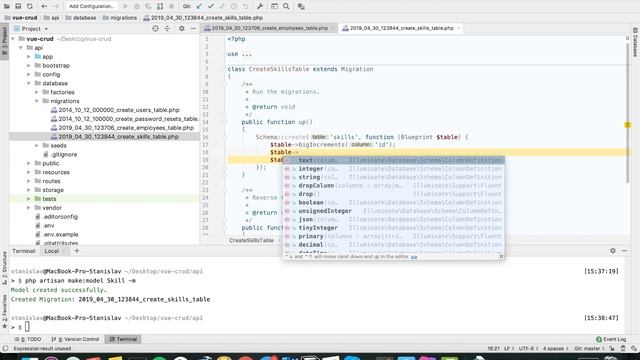Expand the resources folder in tree
This screenshot has width=640, height=360.
pyautogui.click(x=29, y=172)
